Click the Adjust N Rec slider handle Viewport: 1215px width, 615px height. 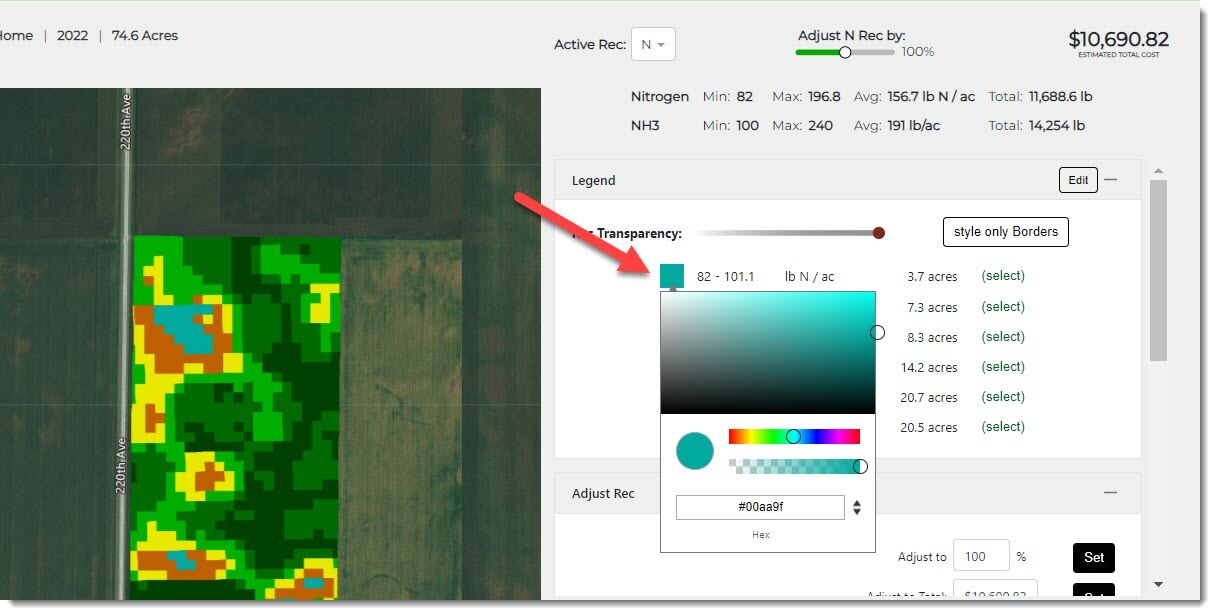(845, 52)
